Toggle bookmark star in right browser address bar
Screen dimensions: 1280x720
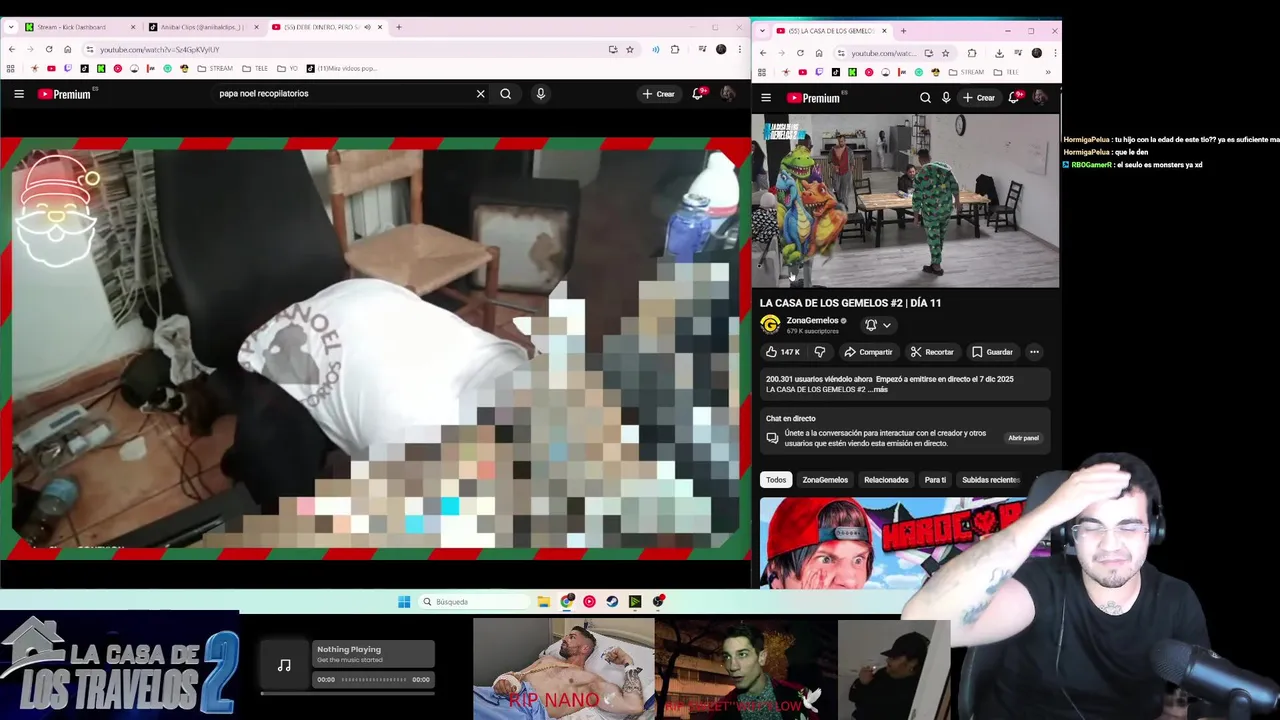(945, 53)
